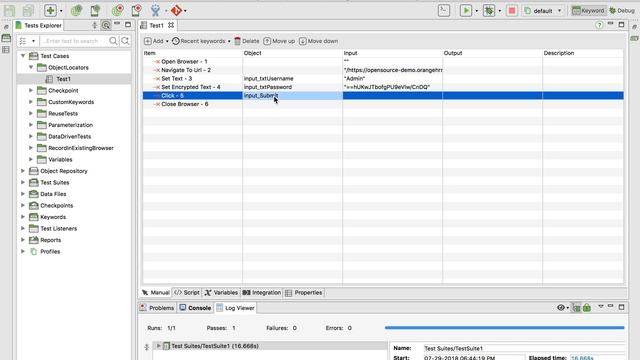Expand the Variables folder

click(31, 159)
